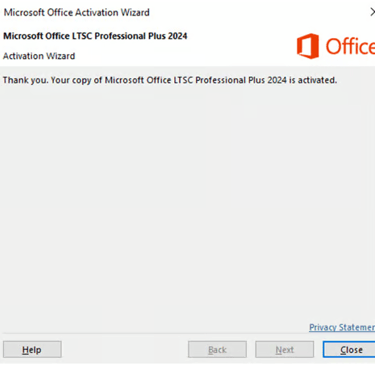Finish by clicking the Close button
This screenshot has width=375, height=366.
click(349, 349)
